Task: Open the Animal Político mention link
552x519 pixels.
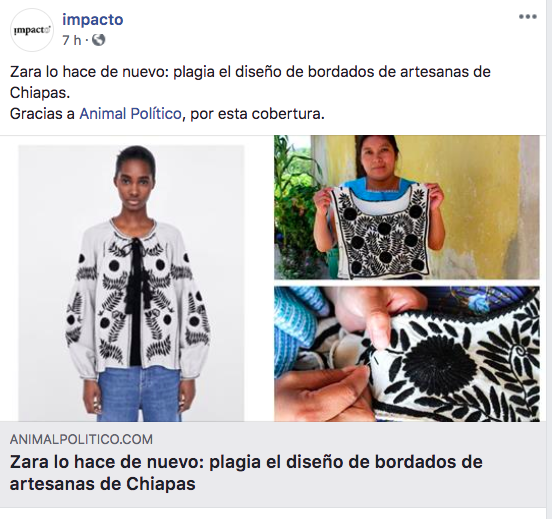Action: (130, 114)
